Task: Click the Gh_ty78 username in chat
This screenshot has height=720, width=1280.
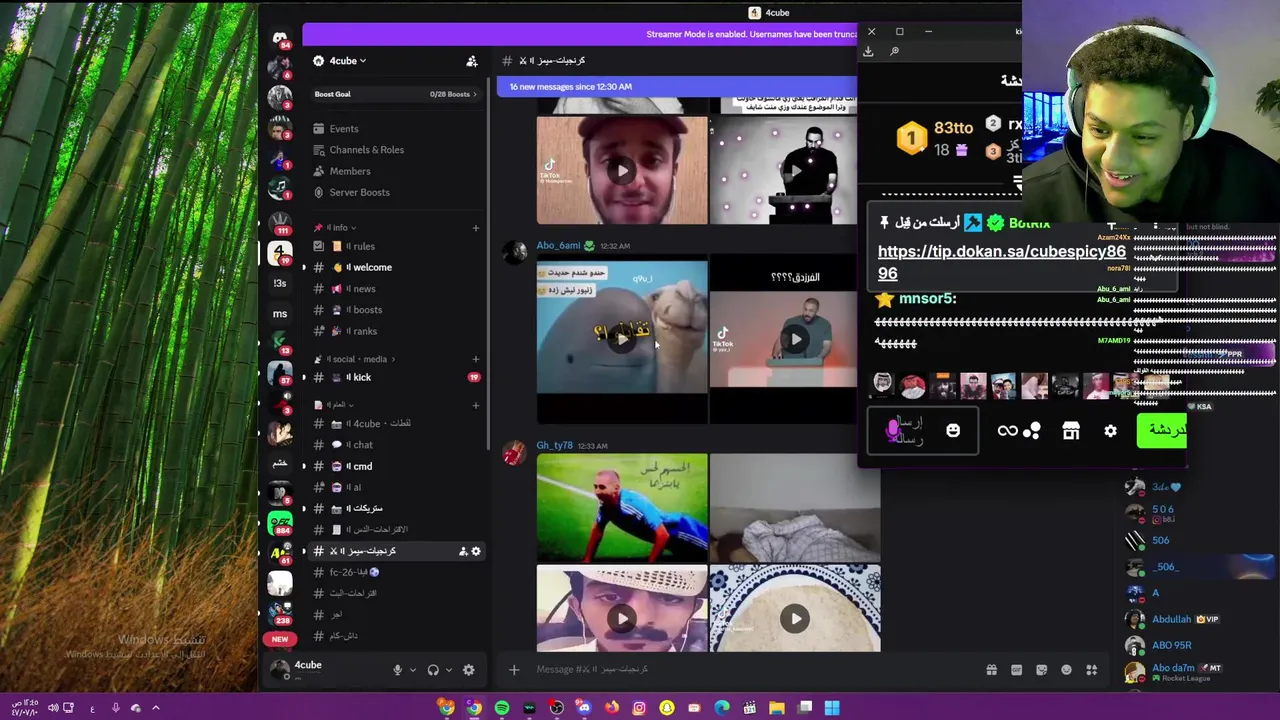Action: tap(554, 446)
